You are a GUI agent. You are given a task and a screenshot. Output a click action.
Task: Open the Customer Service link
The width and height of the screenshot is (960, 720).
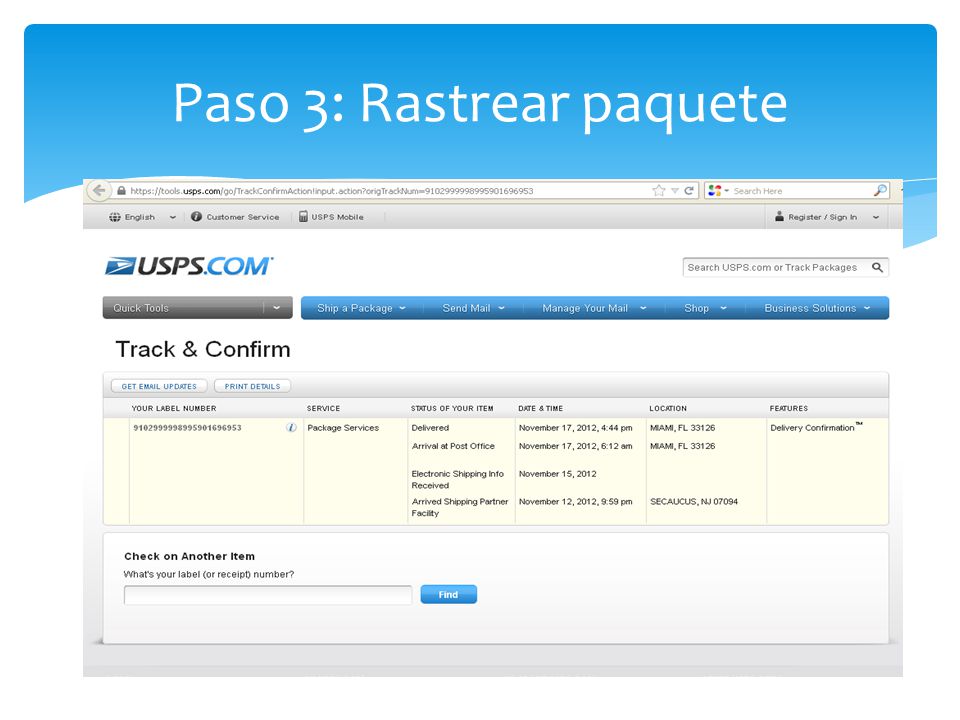pyautogui.click(x=242, y=217)
